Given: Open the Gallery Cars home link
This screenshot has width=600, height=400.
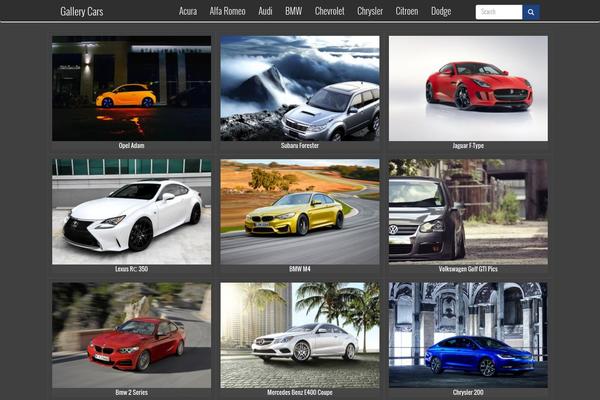Looking at the screenshot, I should (x=82, y=11).
